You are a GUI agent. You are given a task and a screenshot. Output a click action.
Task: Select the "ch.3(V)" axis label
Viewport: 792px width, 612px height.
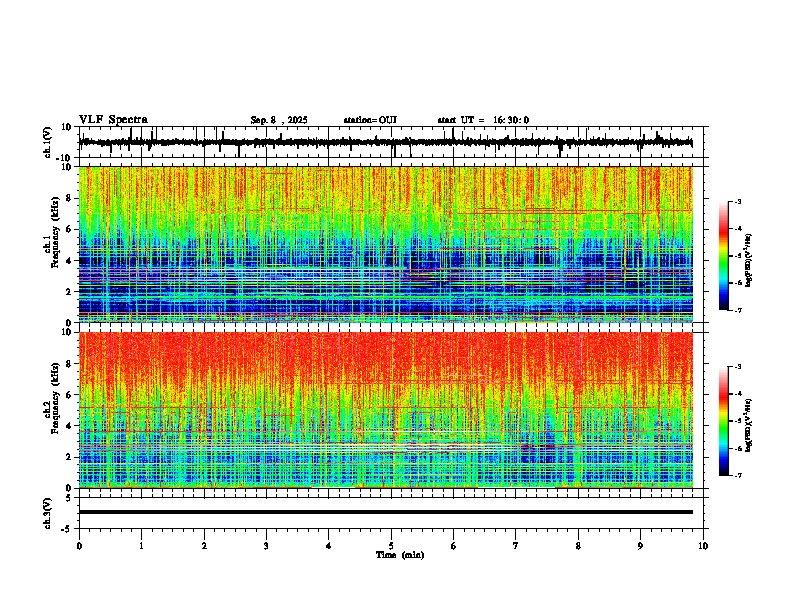48,513
